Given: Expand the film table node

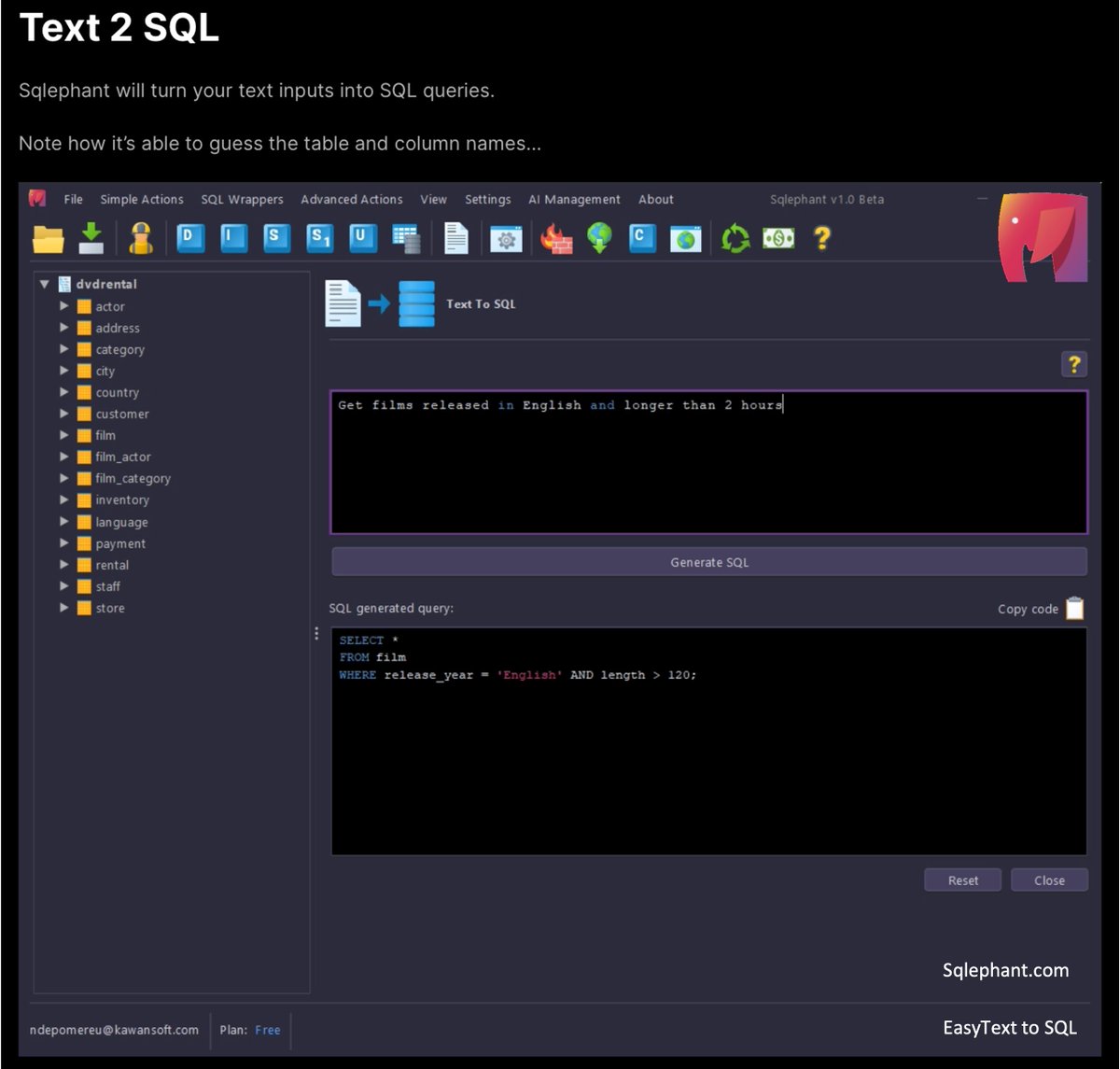Looking at the screenshot, I should tap(64, 434).
